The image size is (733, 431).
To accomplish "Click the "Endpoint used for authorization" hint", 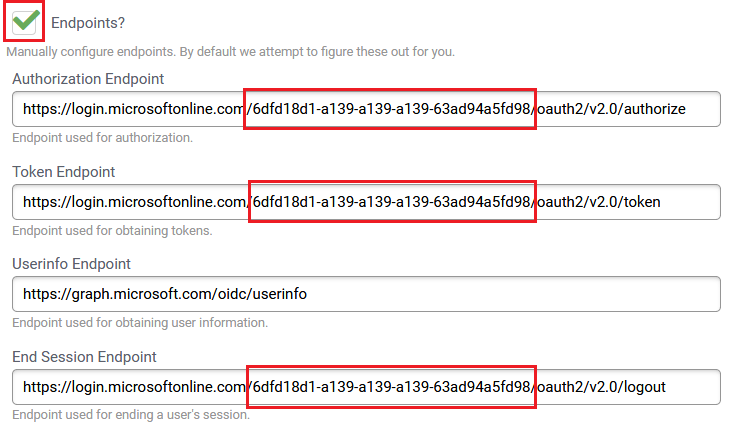I will [x=102, y=138].
